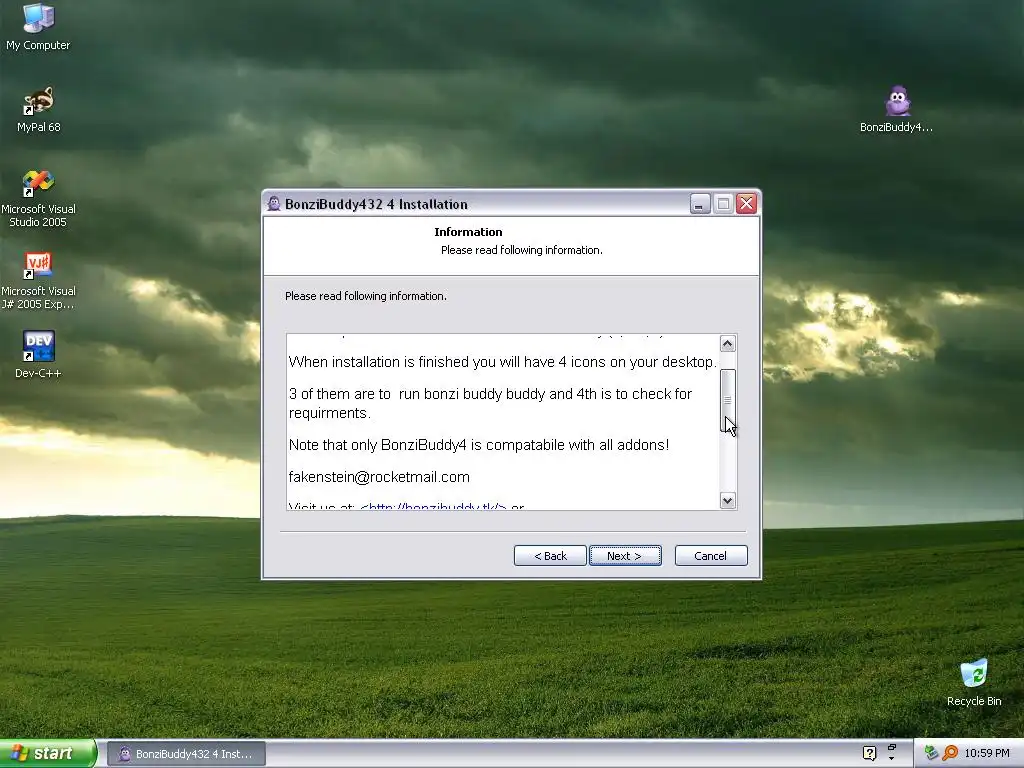Select the Dev-C++ desktop shortcut
Viewport: 1024px width, 768px height.
(38, 355)
